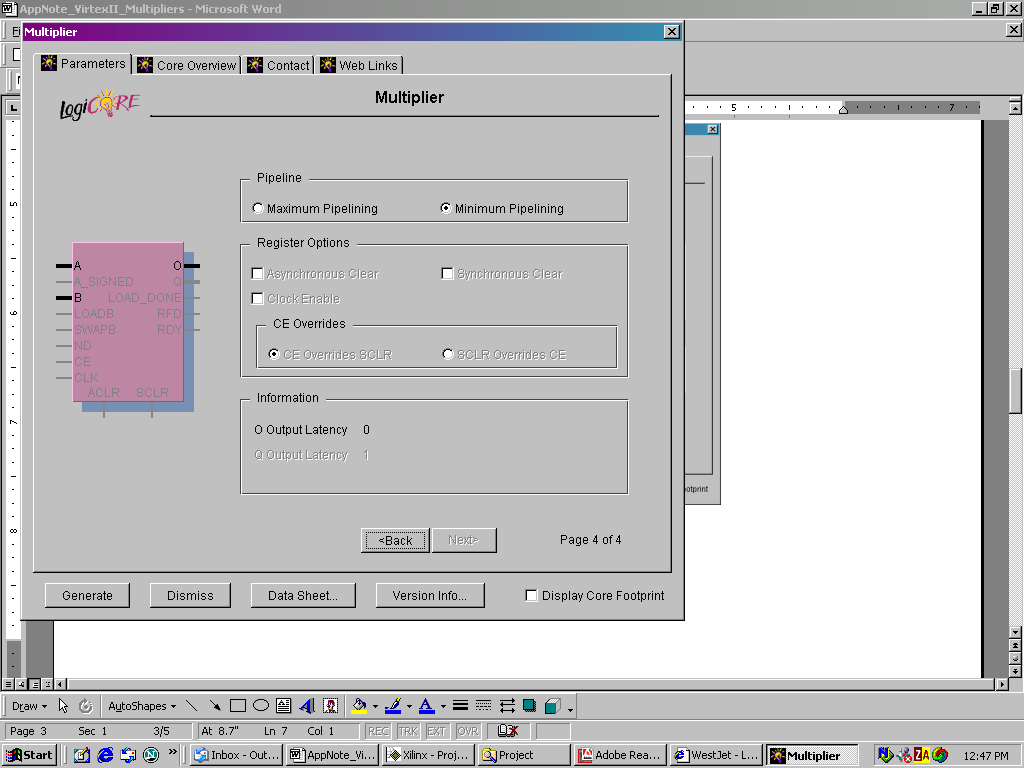This screenshot has height=768, width=1024.
Task: Insert a Text Box from Drawing toolbar
Action: pos(284,705)
